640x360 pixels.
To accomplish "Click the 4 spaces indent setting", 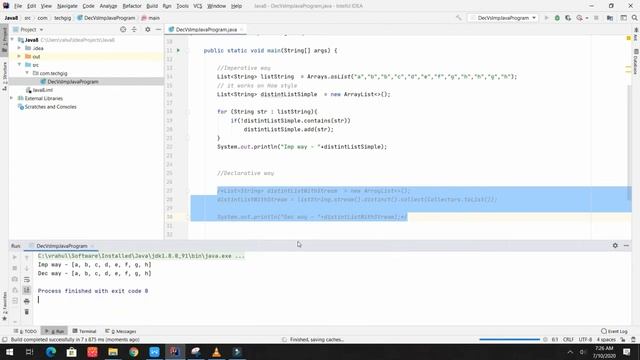I will pos(606,340).
